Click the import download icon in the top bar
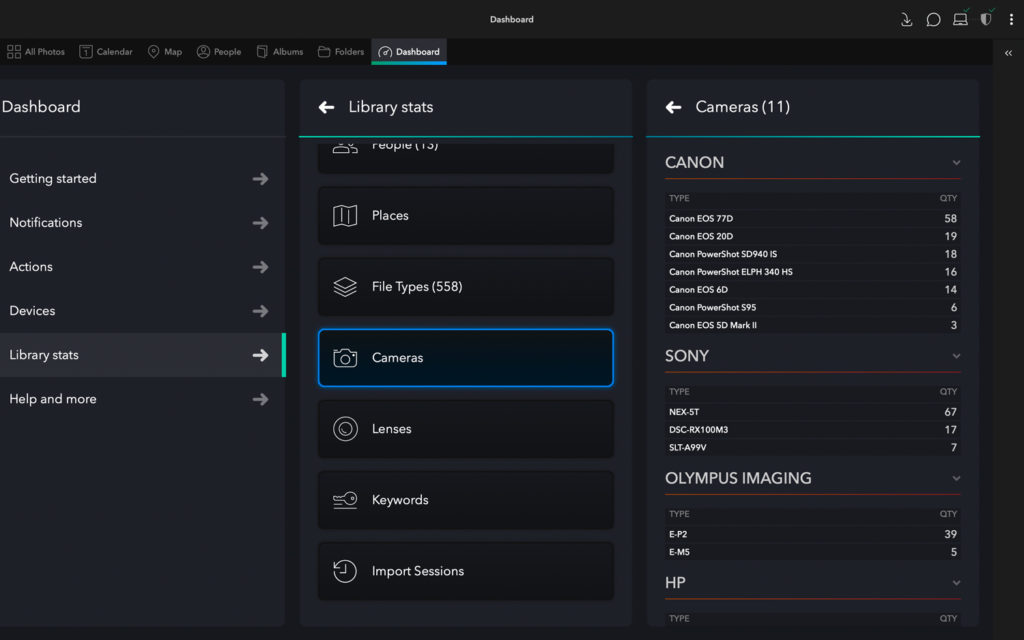This screenshot has height=640, width=1024. tap(906, 20)
